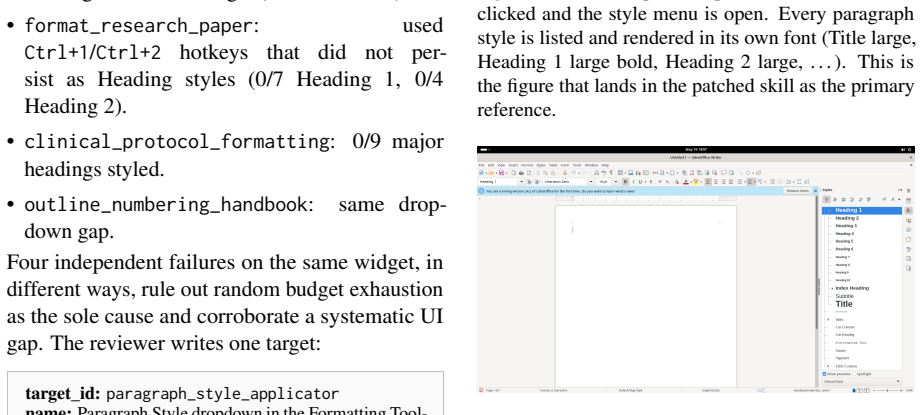Toggle Justified alignment in formatting toolbar
This screenshot has height=415, width=922.
(x=731, y=182)
